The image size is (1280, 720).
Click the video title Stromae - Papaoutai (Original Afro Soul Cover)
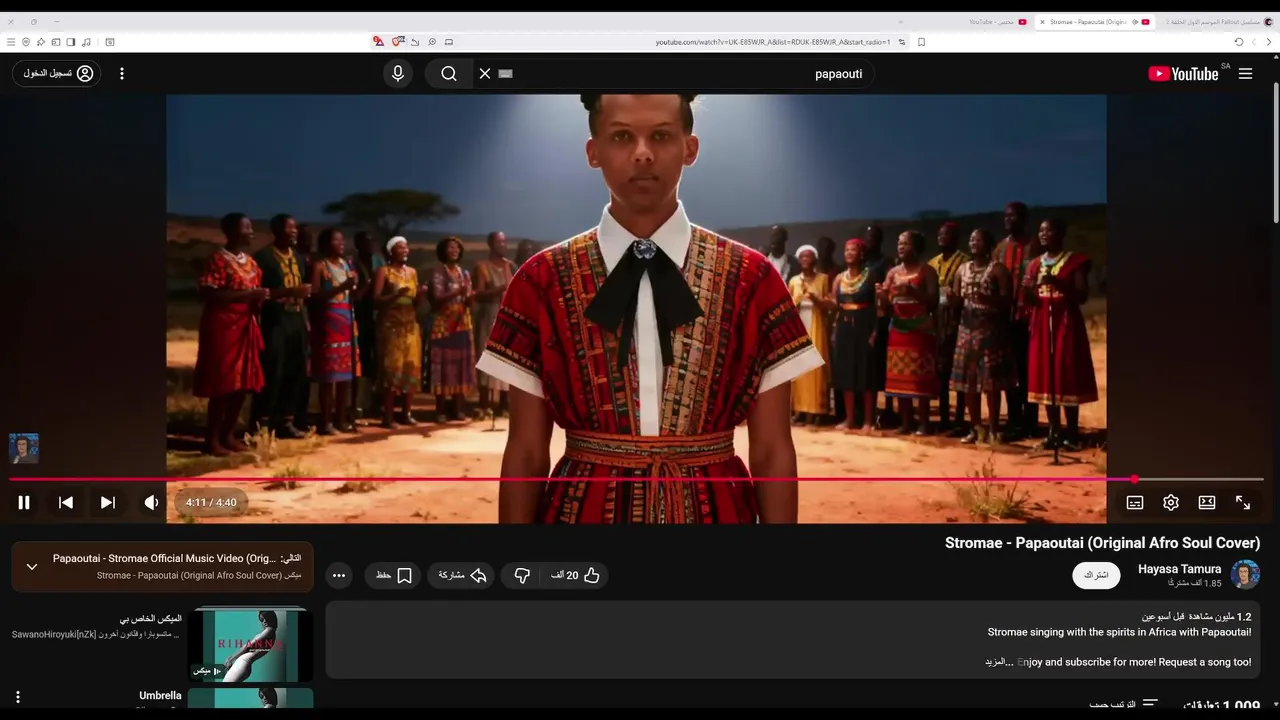1102,543
